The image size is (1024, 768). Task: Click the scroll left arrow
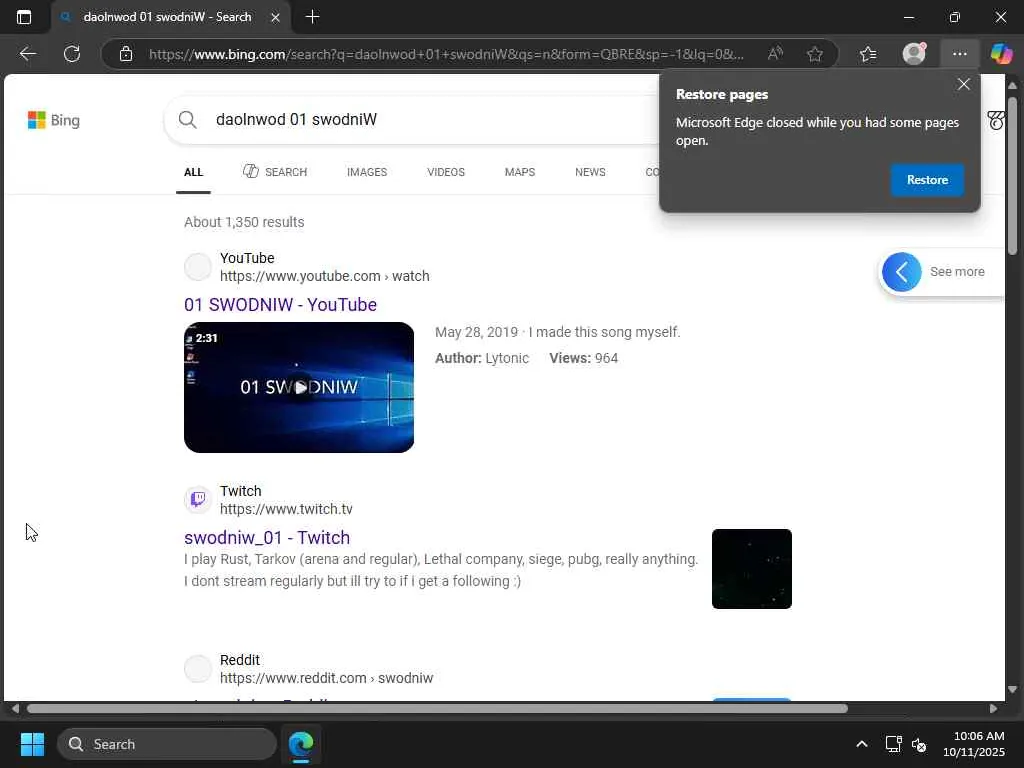15,709
